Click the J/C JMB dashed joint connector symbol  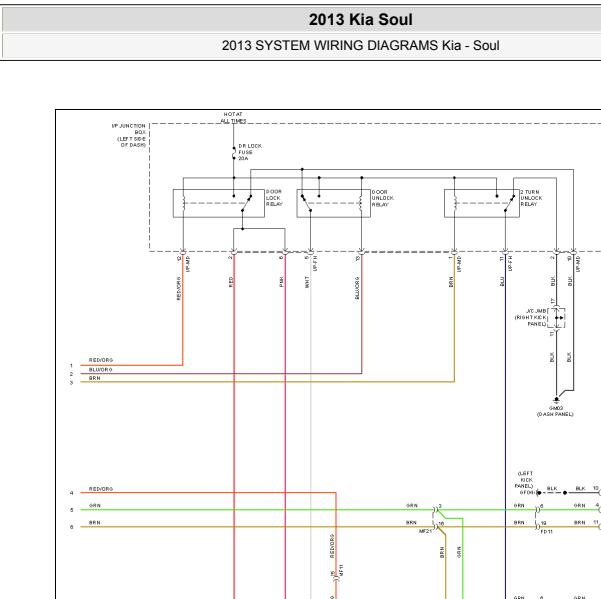tap(556, 318)
